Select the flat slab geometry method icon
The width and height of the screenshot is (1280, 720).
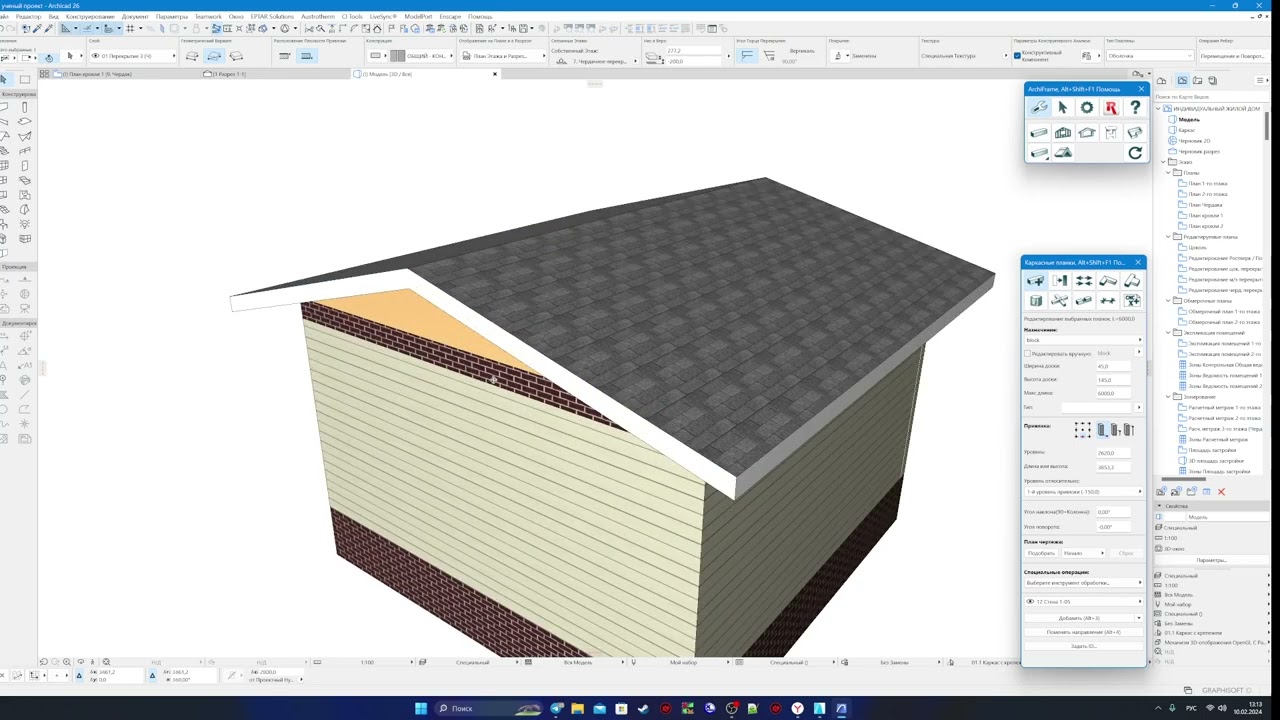tap(192, 56)
